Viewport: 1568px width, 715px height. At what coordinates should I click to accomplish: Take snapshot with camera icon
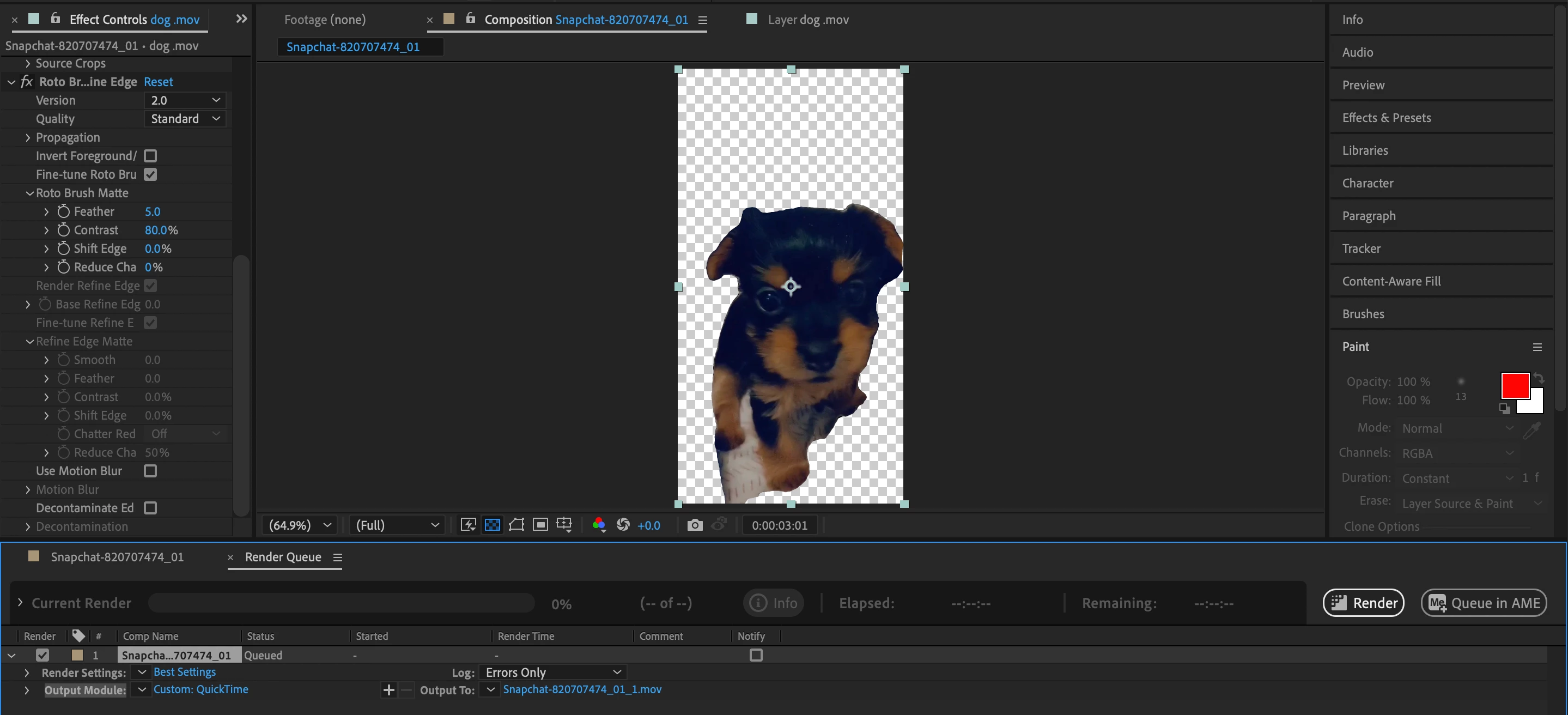(695, 525)
